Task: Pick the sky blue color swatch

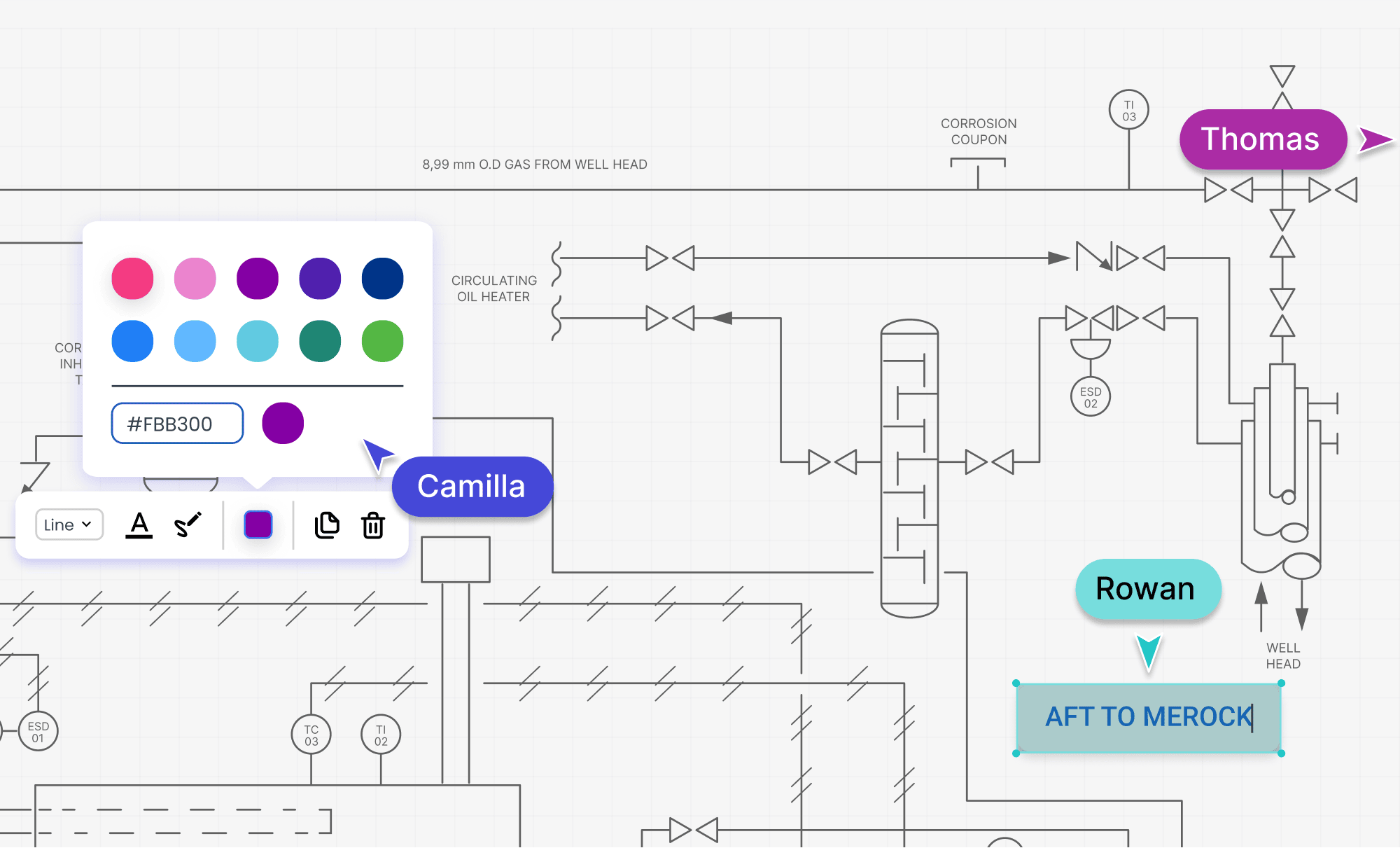Action: click(x=195, y=341)
